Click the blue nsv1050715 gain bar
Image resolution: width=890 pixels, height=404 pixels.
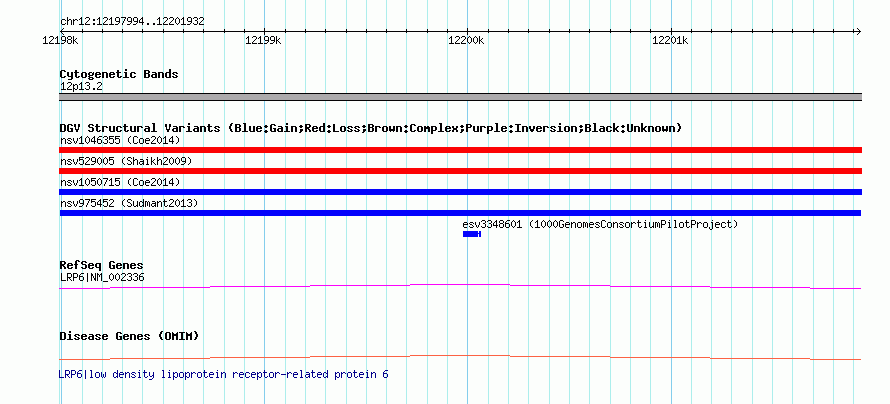pos(461,192)
